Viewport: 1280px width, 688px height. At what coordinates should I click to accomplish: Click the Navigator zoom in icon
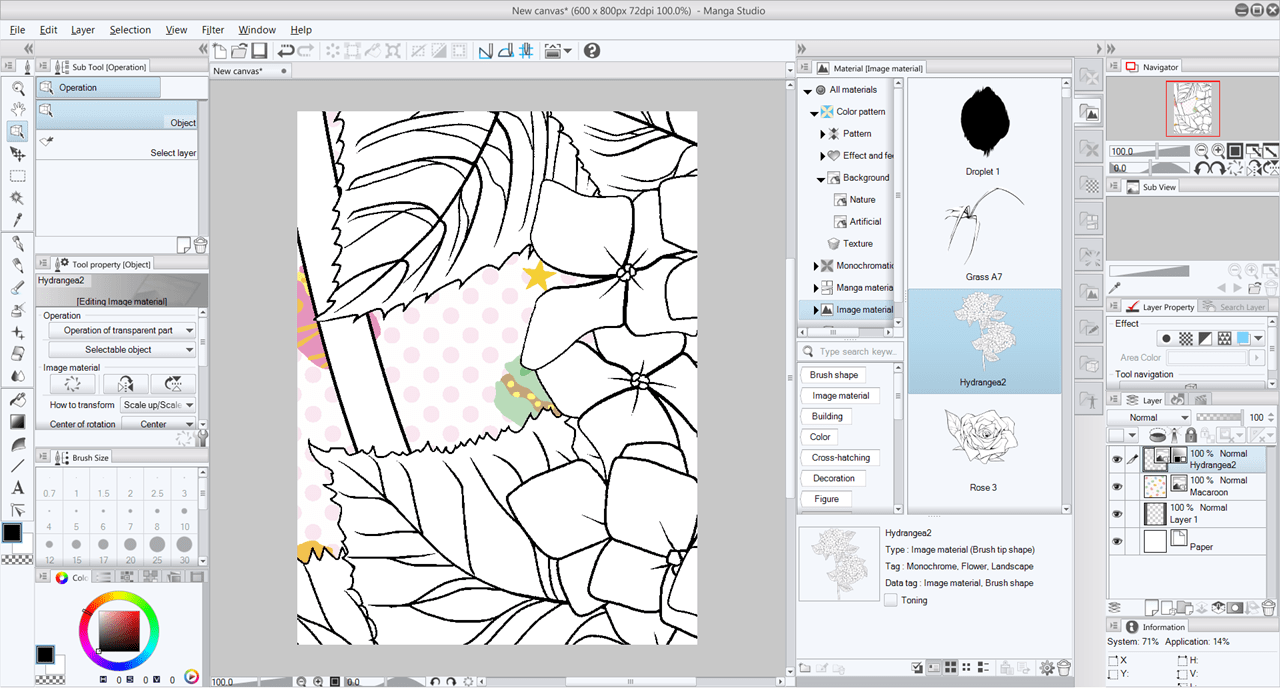[1219, 151]
